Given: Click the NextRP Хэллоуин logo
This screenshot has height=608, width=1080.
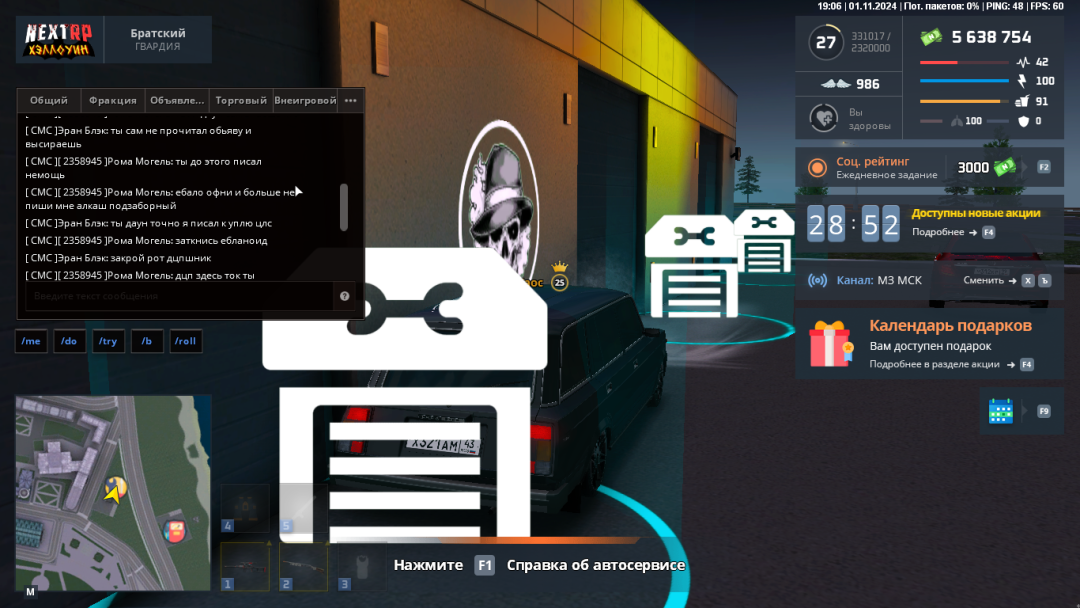Looking at the screenshot, I should click(59, 40).
